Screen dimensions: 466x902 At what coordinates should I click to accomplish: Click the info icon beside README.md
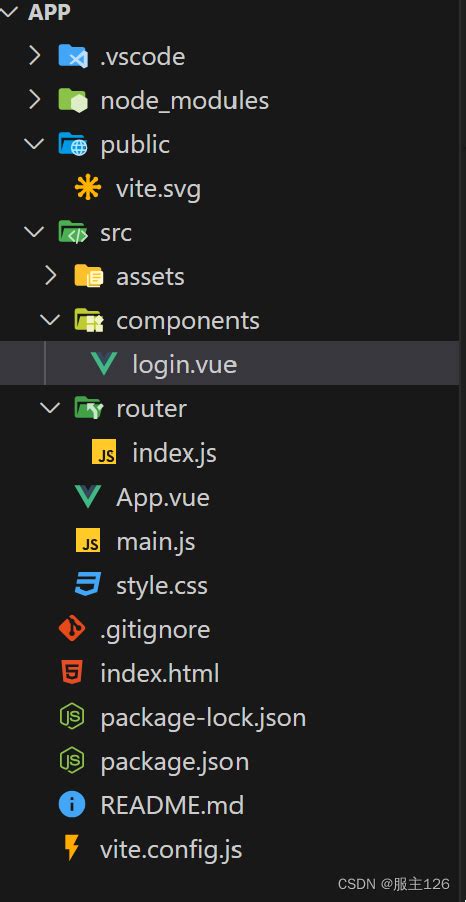72,804
